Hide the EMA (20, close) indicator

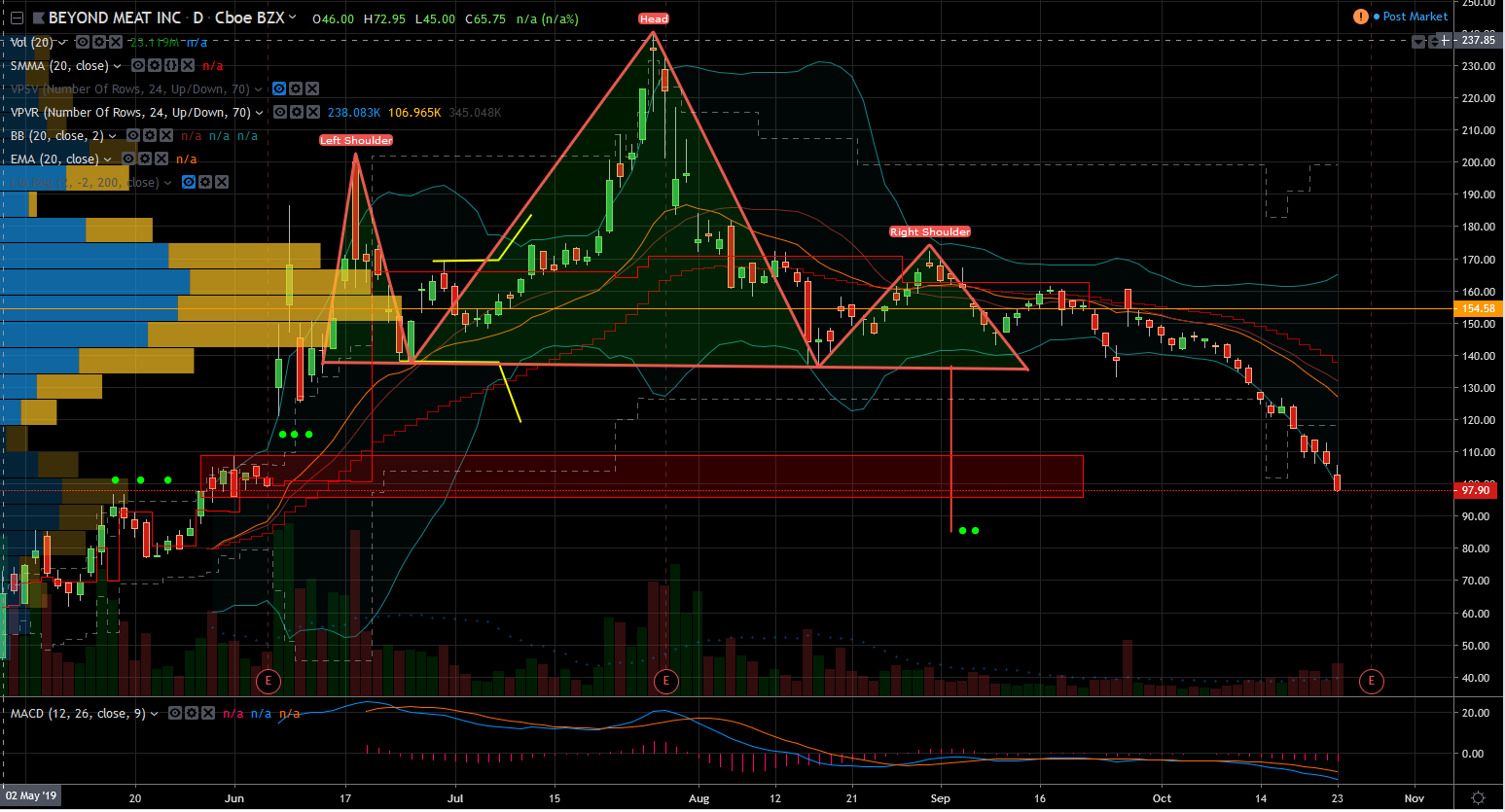click(x=128, y=159)
